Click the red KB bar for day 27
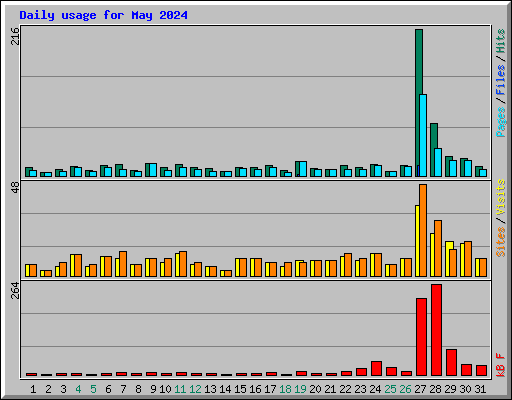Screen dimensions: 512x400 tap(421, 337)
